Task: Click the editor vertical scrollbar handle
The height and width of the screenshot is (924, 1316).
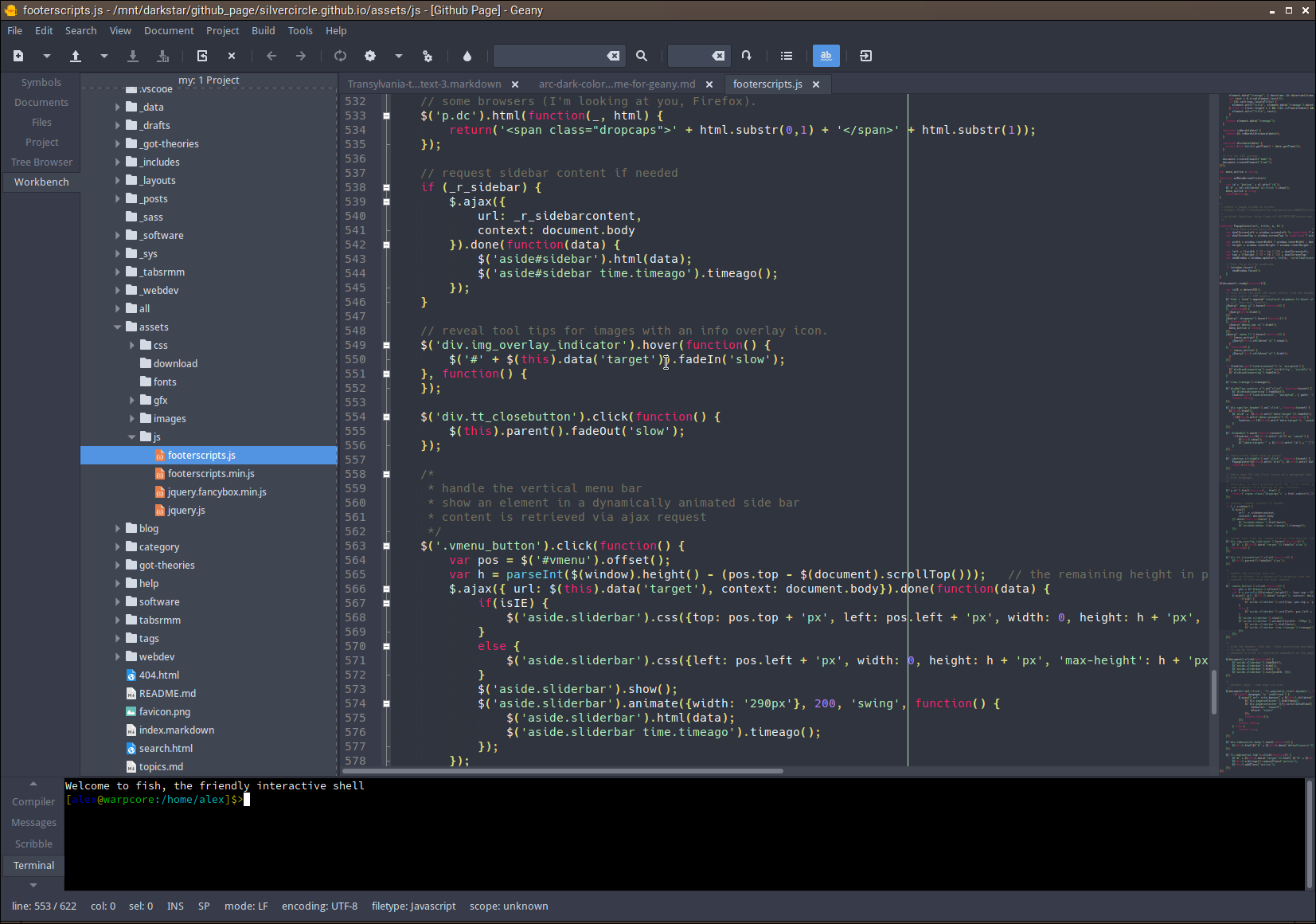Action: point(1213,692)
